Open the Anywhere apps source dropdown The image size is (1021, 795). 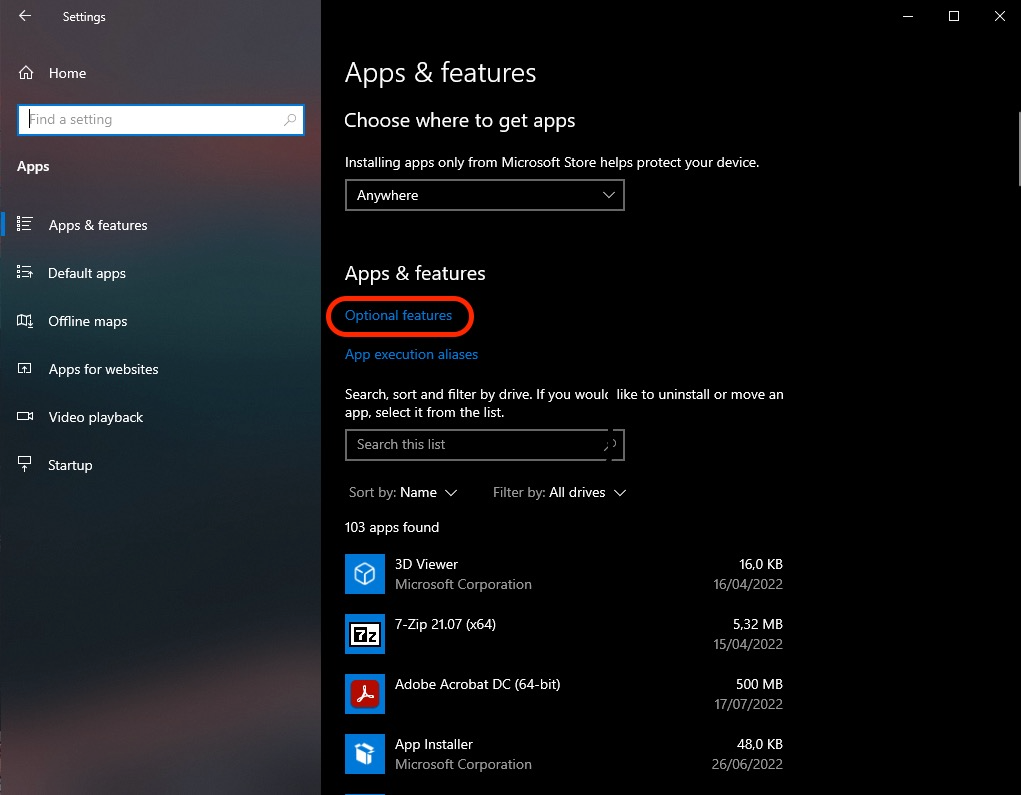(x=484, y=195)
